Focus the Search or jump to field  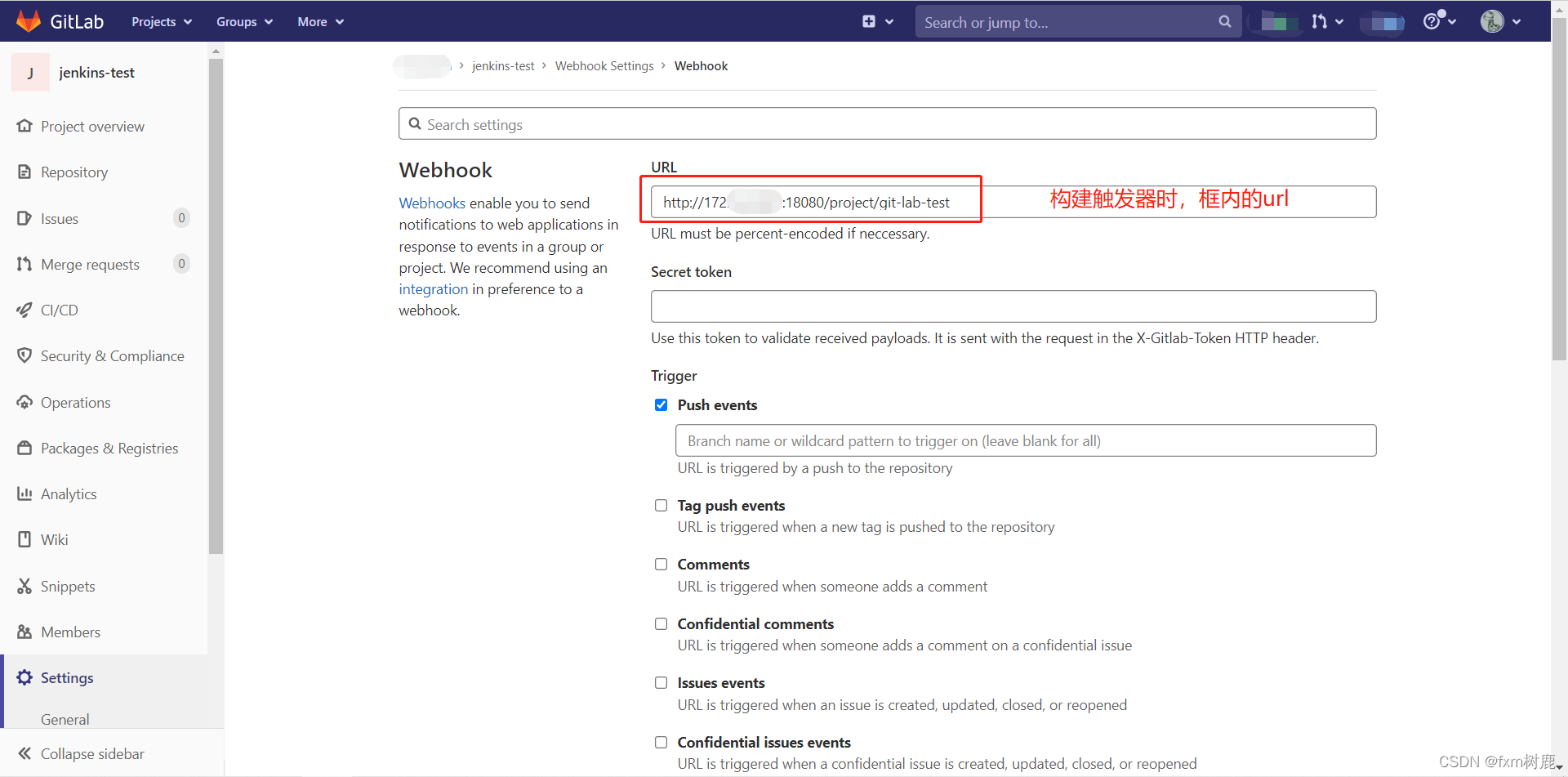click(1078, 22)
